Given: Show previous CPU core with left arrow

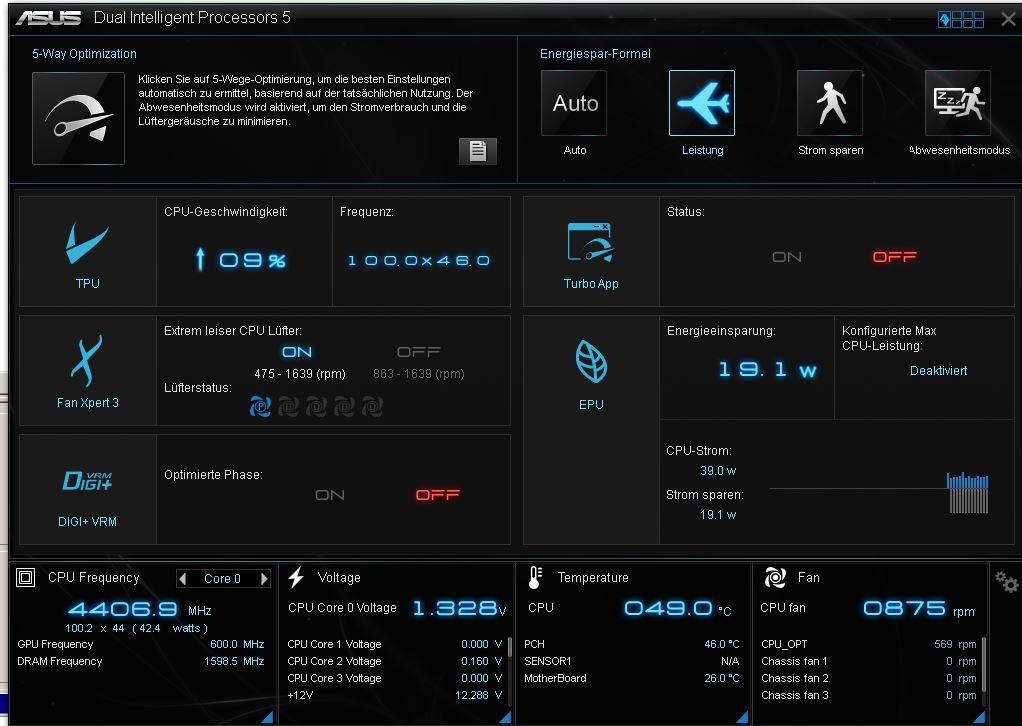Looking at the screenshot, I should 182,579.
